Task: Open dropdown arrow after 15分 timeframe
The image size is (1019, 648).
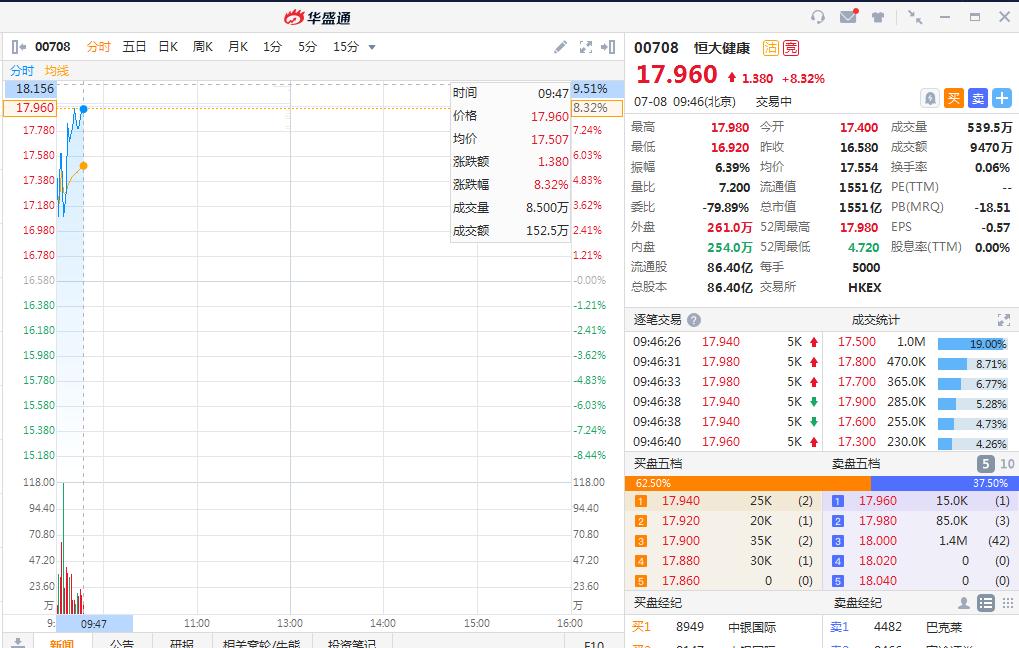Action: (372, 47)
